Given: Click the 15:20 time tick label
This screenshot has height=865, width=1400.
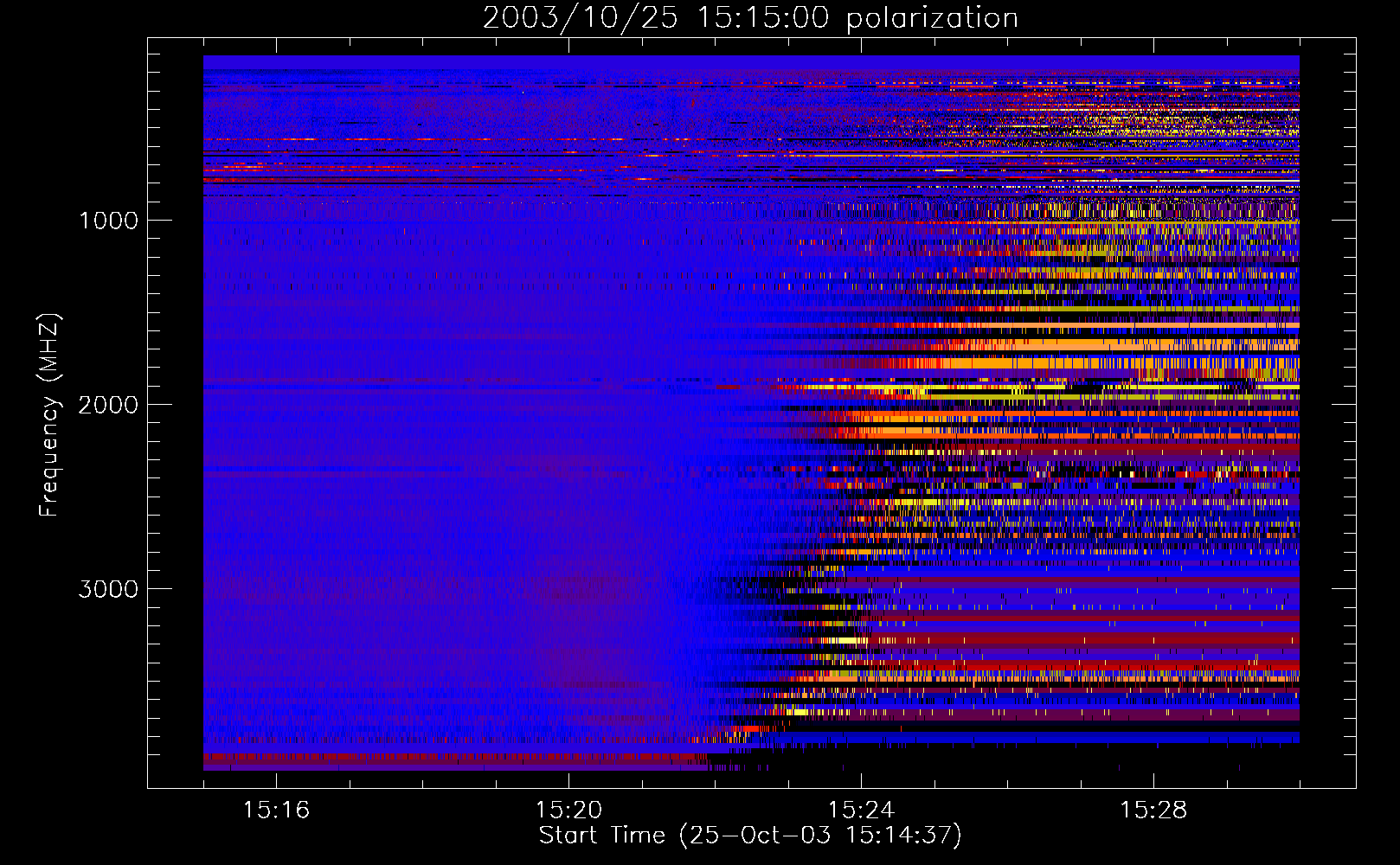Looking at the screenshot, I should 568,811.
